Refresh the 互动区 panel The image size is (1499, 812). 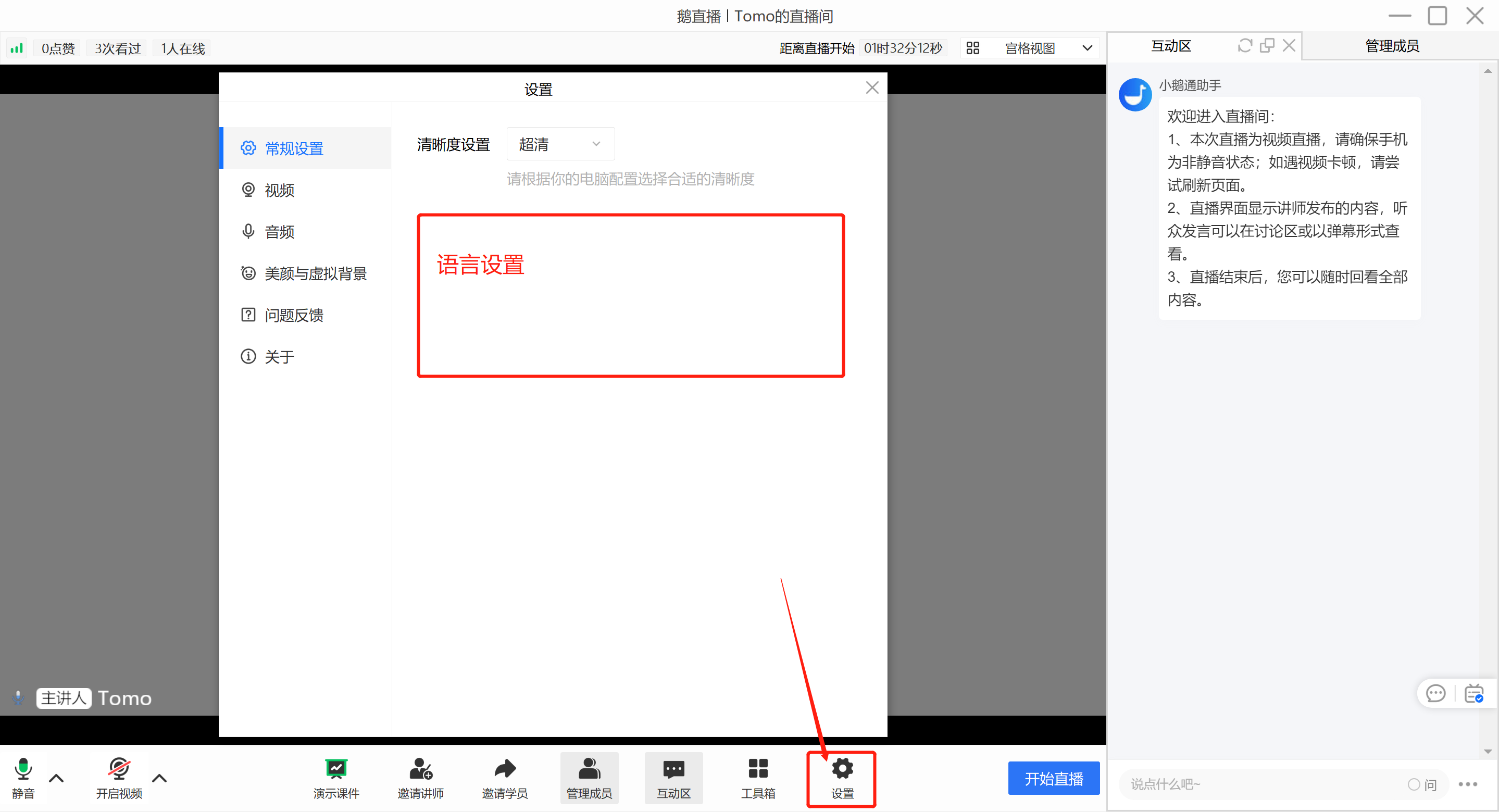tap(1244, 45)
